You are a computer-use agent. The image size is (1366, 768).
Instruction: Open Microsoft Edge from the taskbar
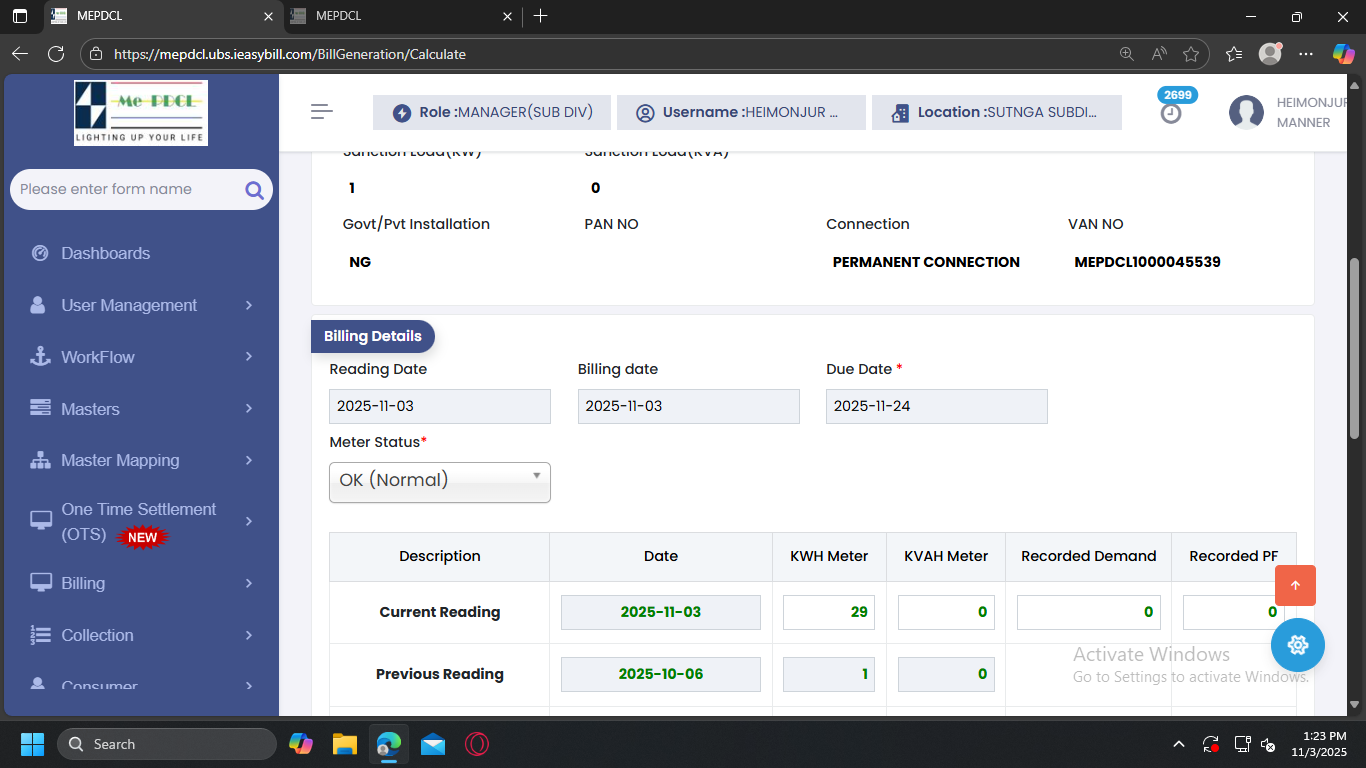click(388, 744)
